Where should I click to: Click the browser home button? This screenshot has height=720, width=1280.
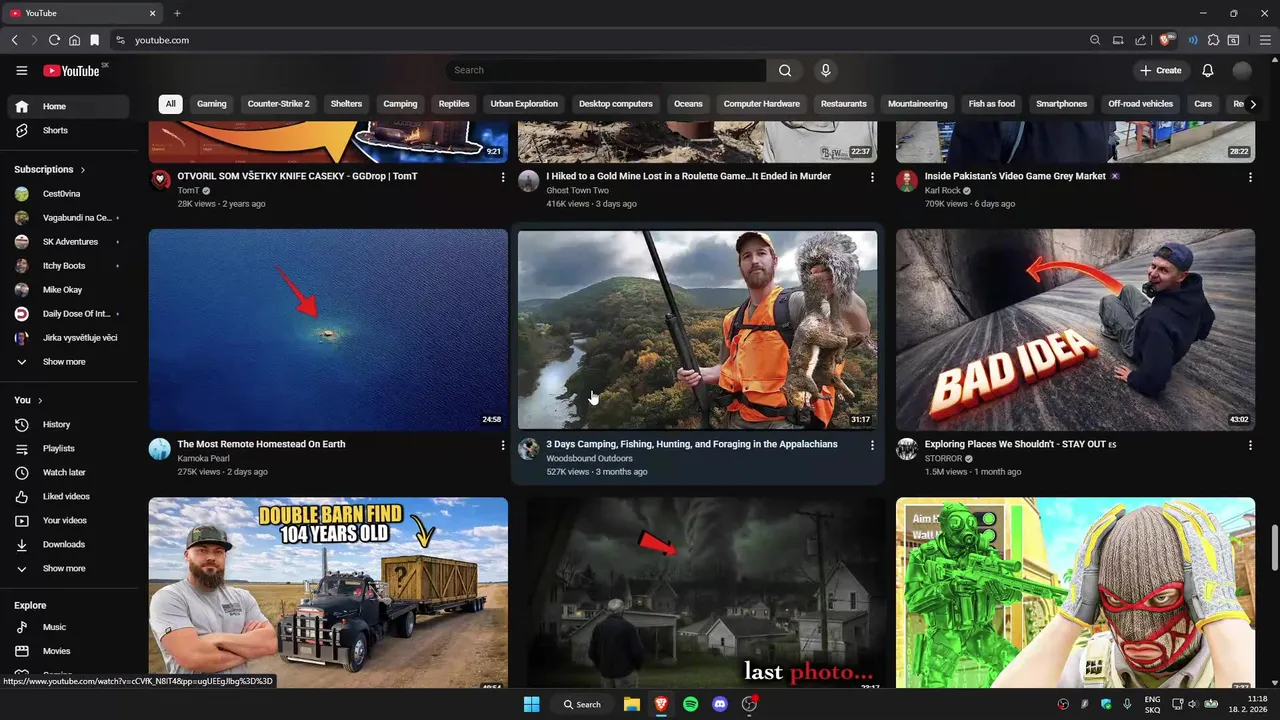tap(74, 40)
